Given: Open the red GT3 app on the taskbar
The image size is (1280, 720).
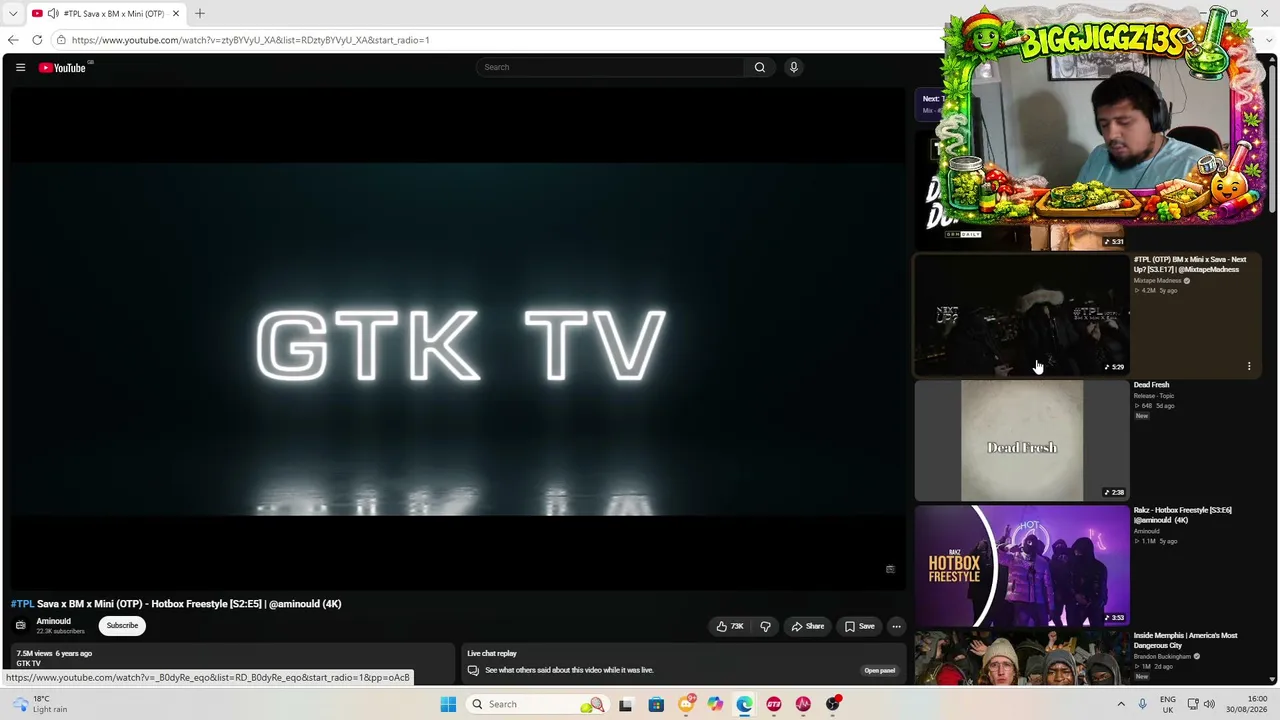Looking at the screenshot, I should pos(774,704).
